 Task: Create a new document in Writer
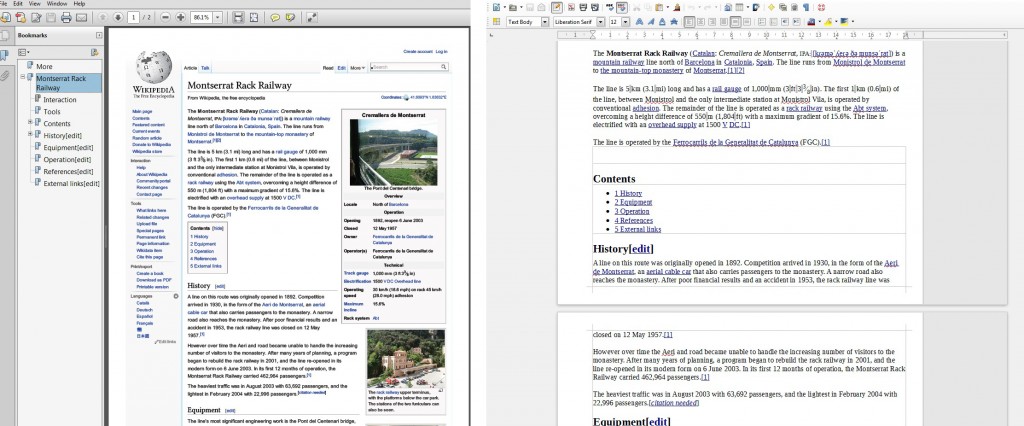pyautogui.click(x=496, y=7)
